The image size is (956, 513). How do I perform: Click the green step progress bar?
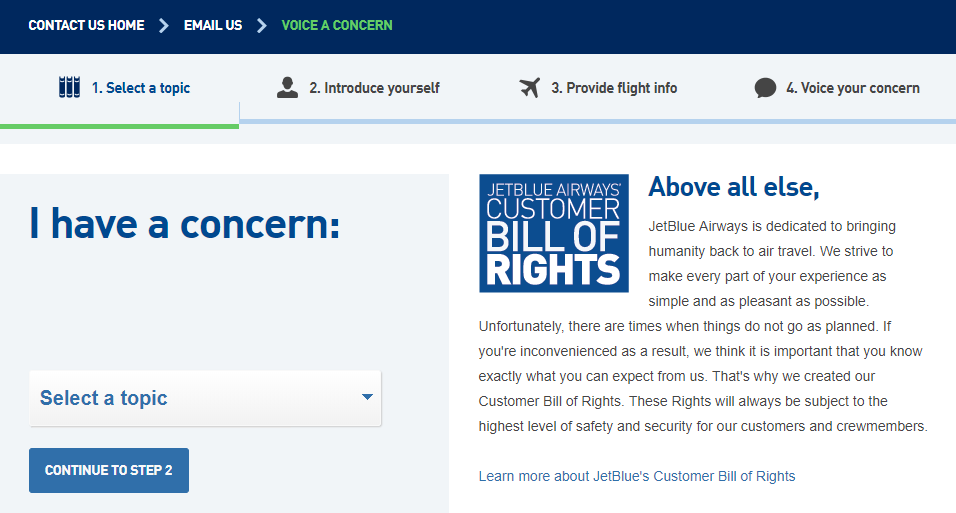(120, 126)
